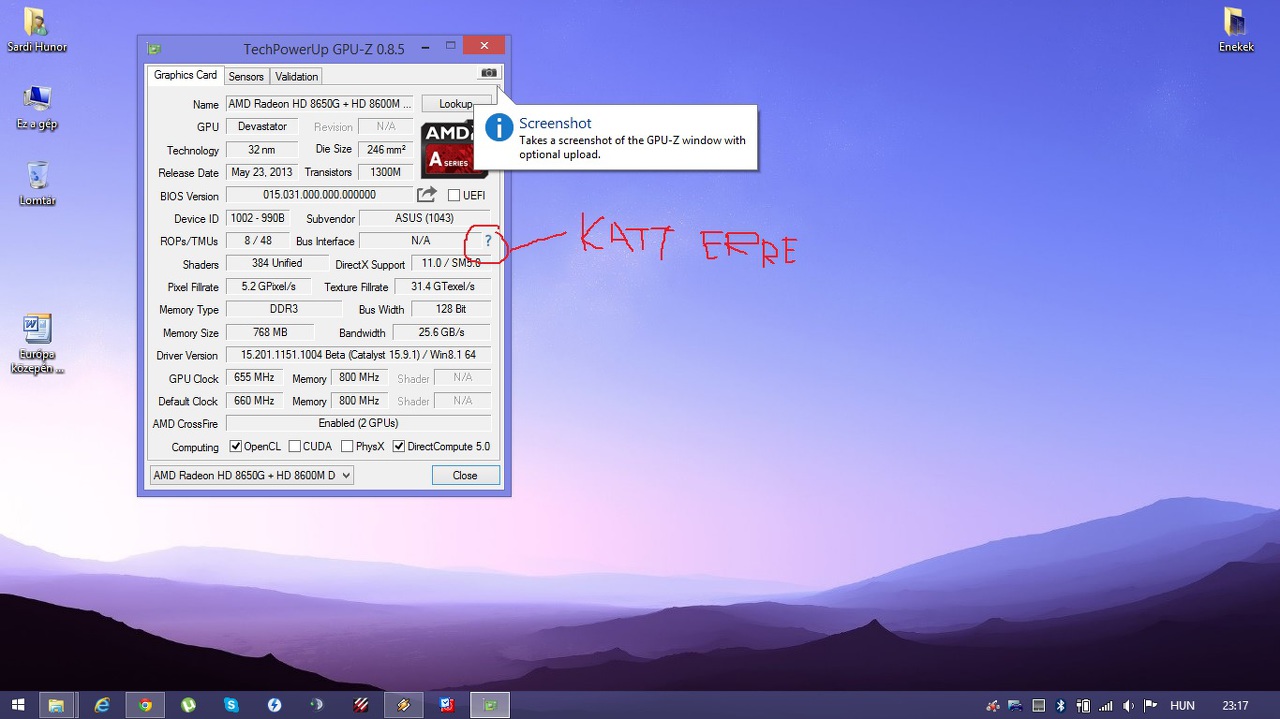The height and width of the screenshot is (719, 1280).
Task: Click the Devastator GPU value
Action: (262, 127)
